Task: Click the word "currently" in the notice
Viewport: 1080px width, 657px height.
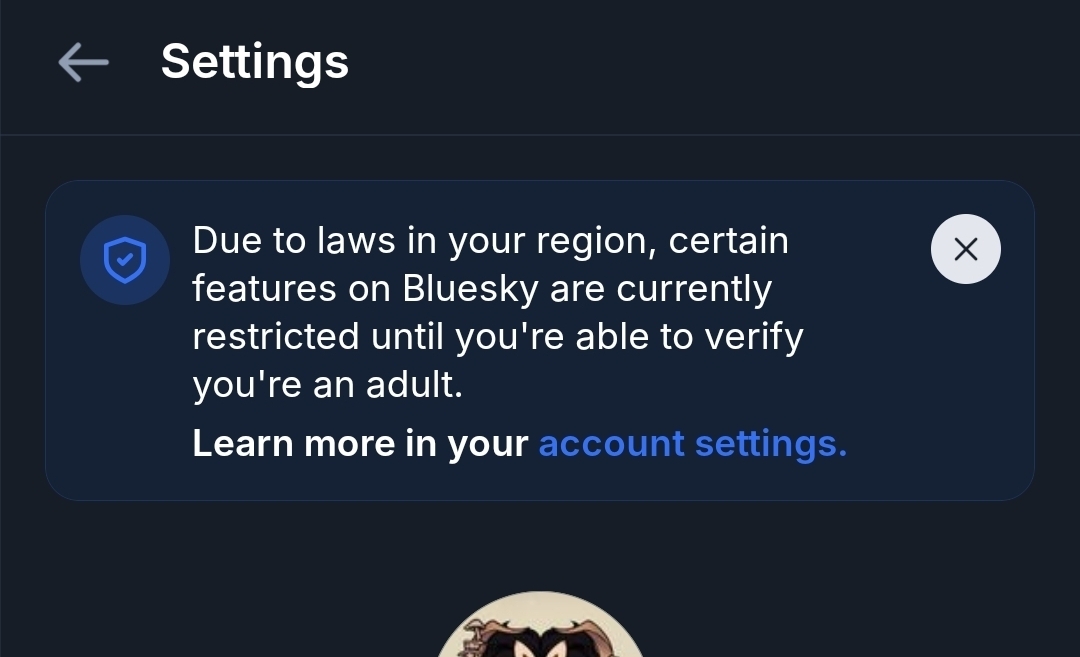Action: point(694,289)
